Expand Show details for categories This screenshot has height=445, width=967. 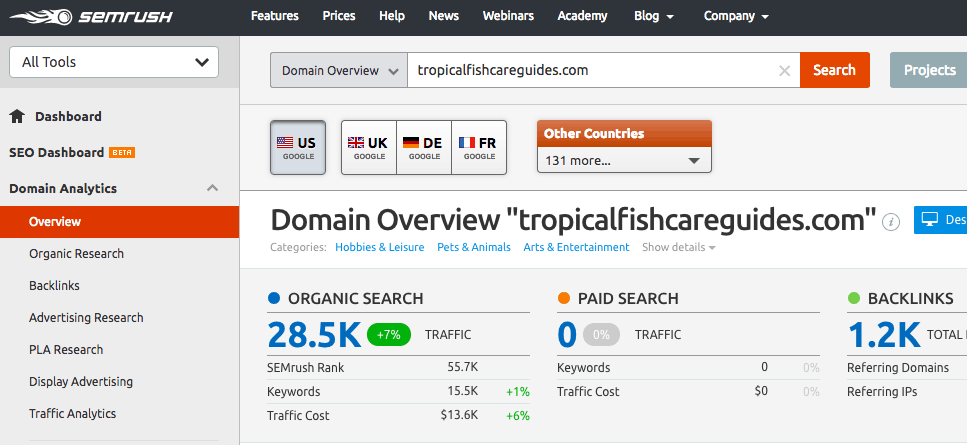678,247
